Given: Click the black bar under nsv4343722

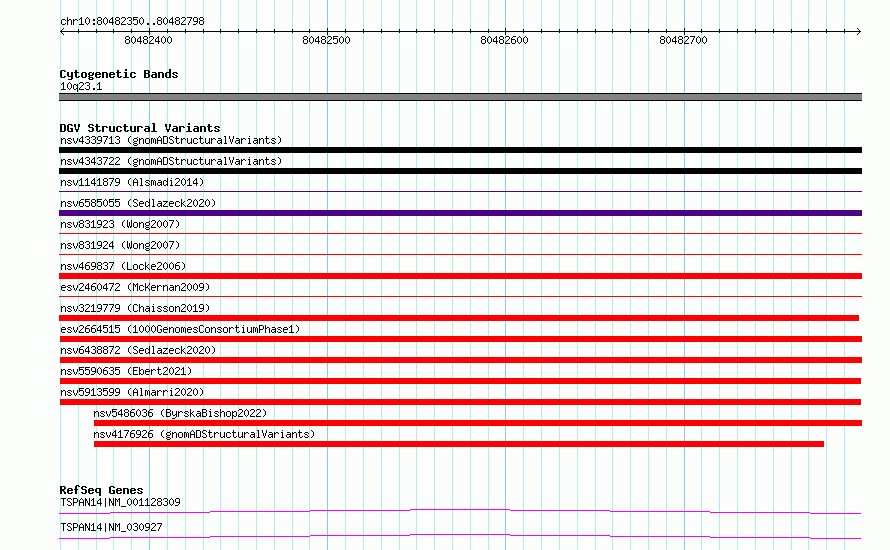Looking at the screenshot, I should coord(460,171).
